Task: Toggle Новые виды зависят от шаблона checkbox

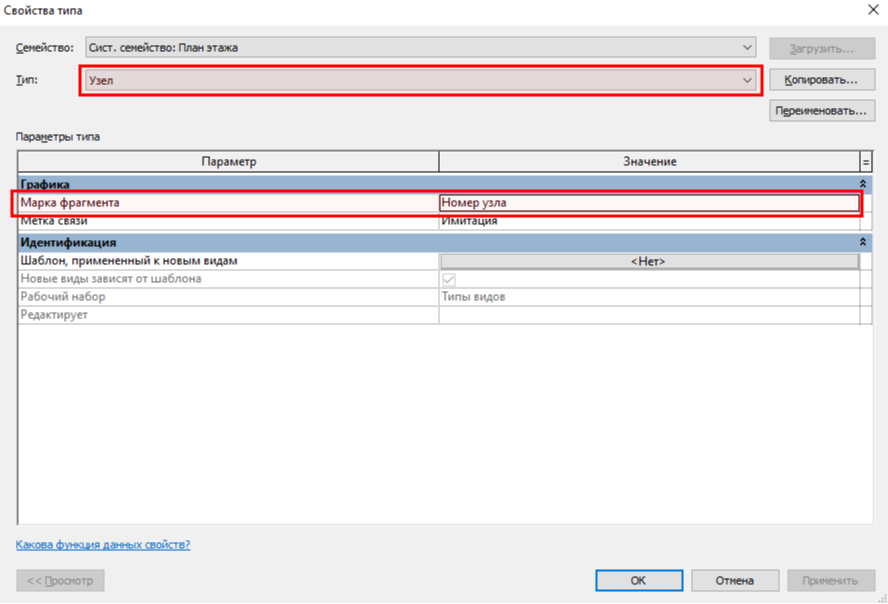Action: tap(449, 279)
